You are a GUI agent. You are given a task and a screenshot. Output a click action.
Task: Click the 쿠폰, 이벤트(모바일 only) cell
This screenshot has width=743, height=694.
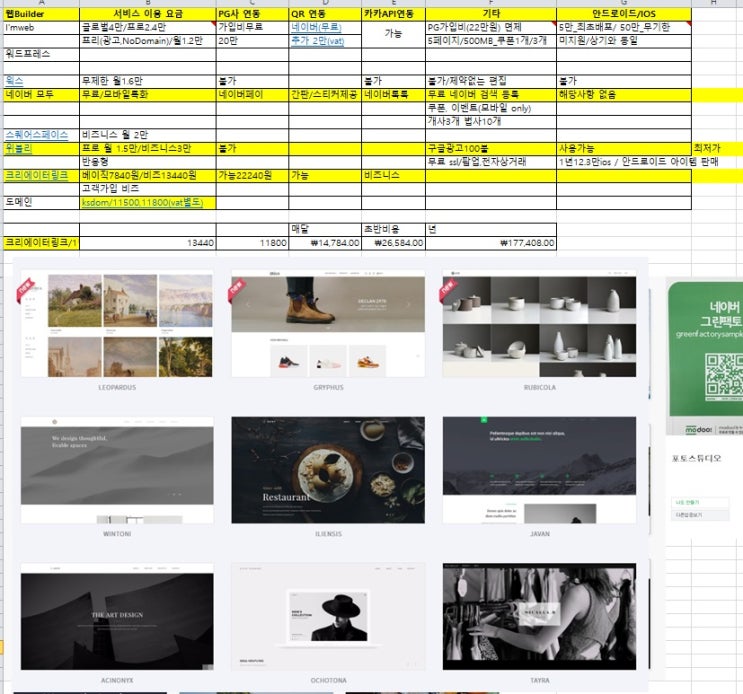point(491,108)
